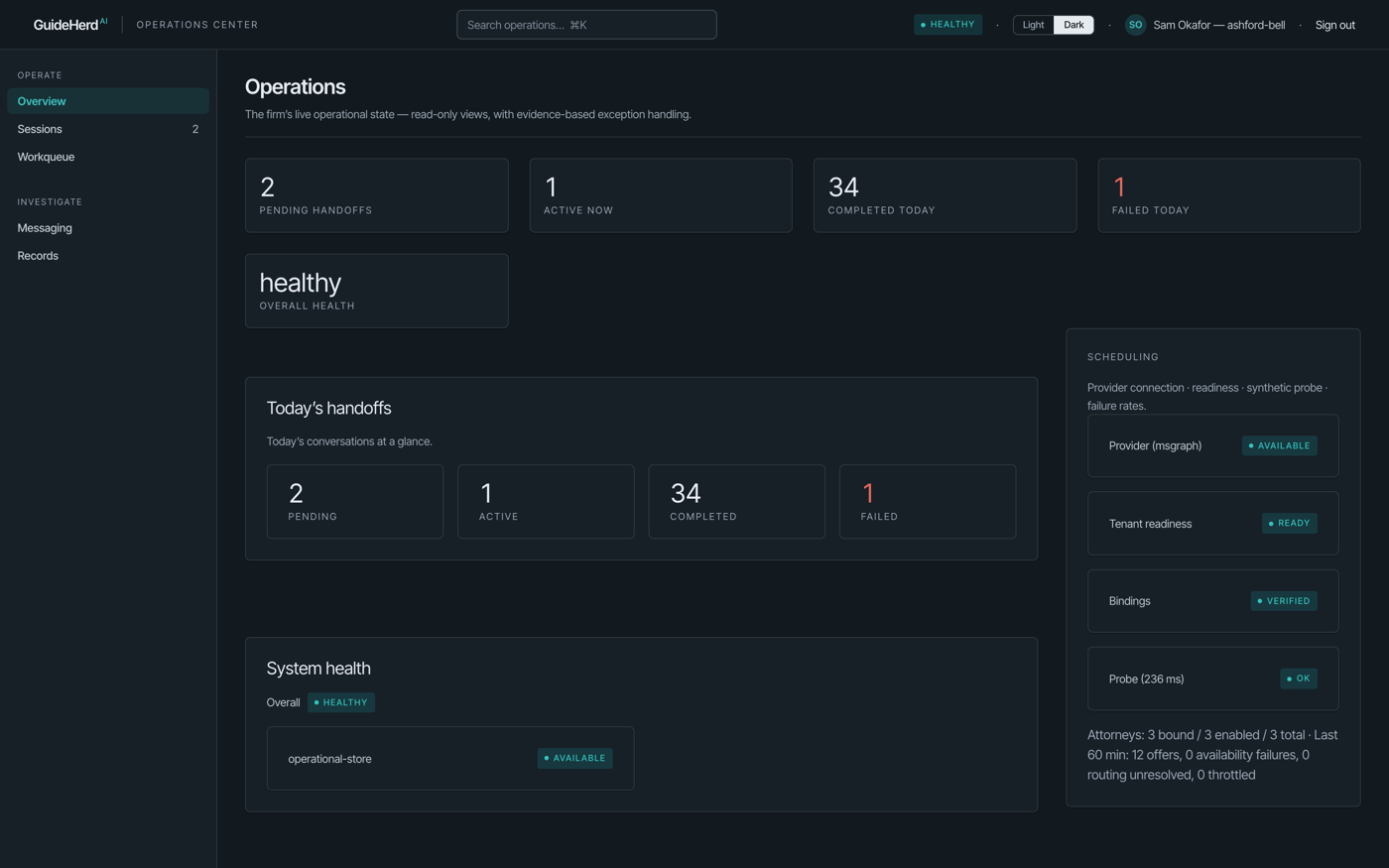This screenshot has width=1389, height=868.
Task: Select the Completed tile in Today's handoffs
Action: point(736,502)
